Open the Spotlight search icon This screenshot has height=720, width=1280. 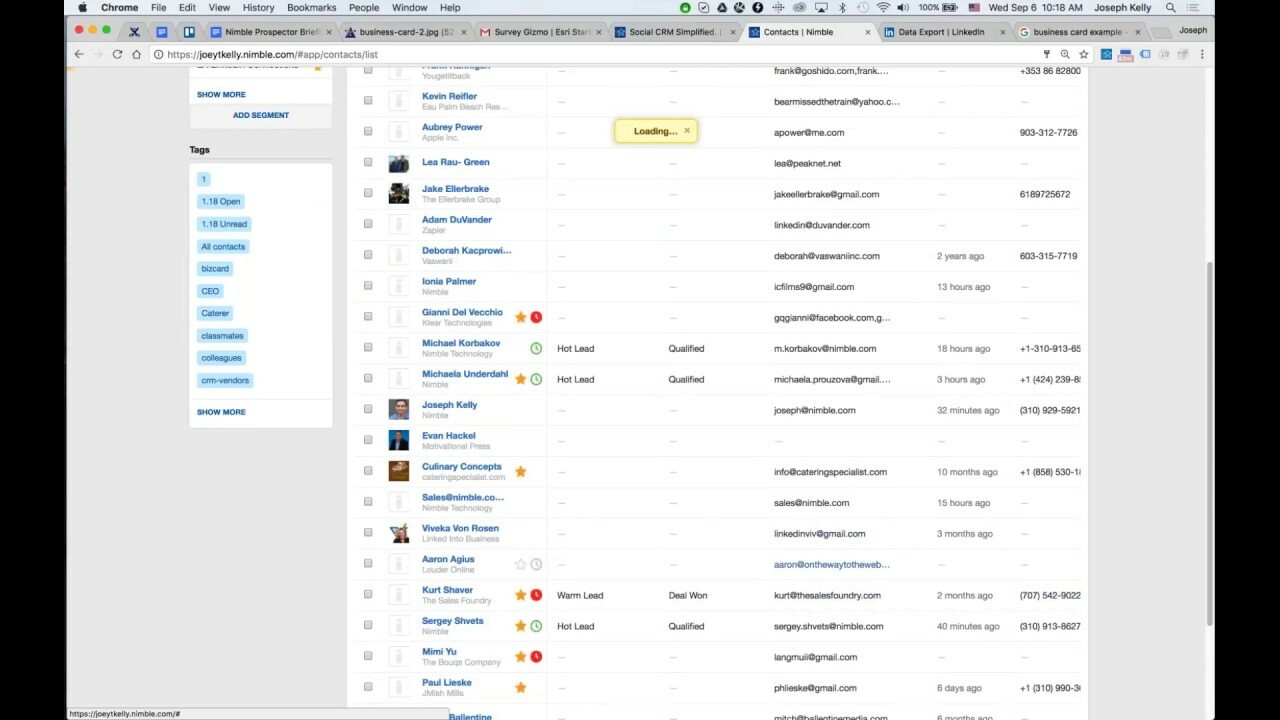coord(1169,8)
